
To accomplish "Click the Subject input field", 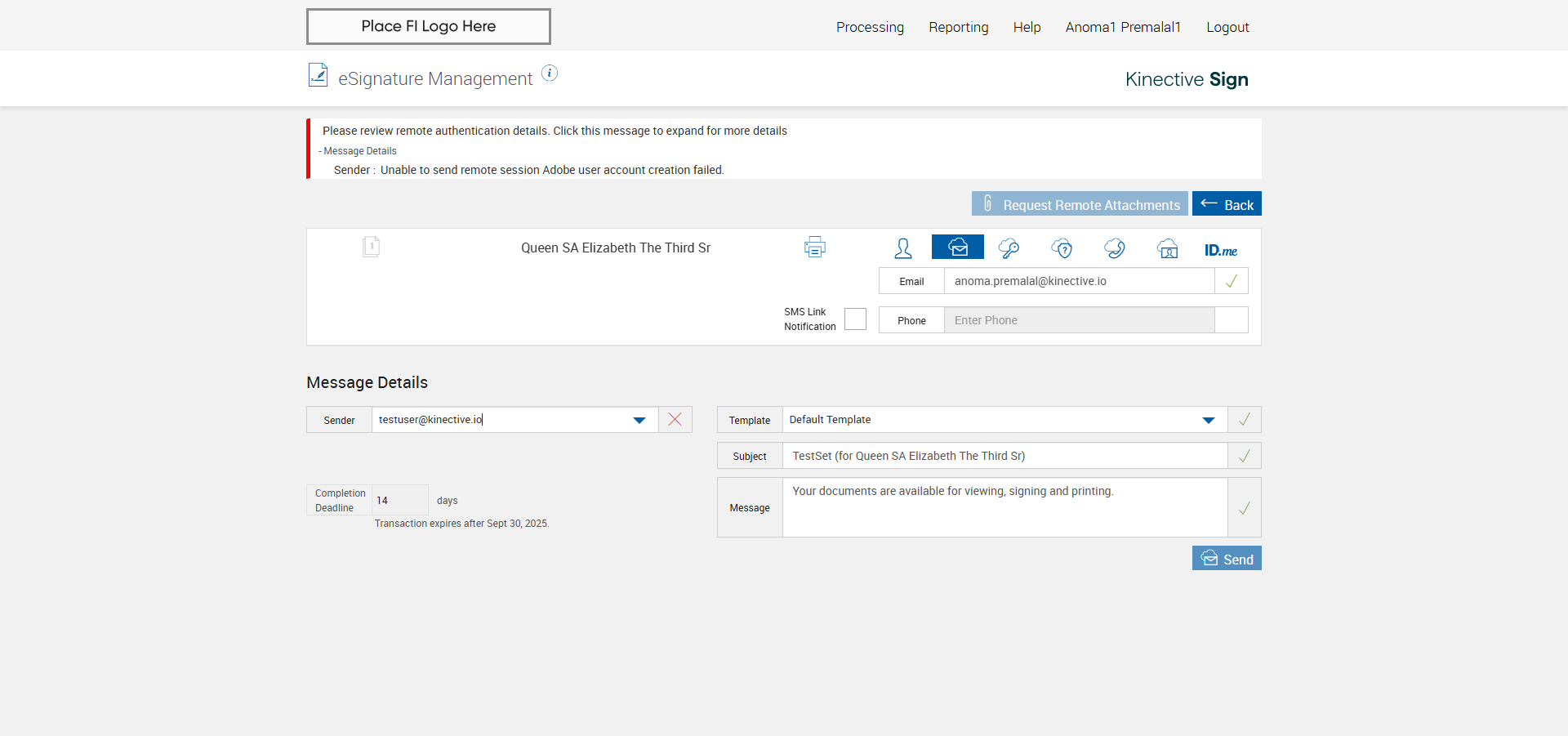I will coord(1004,456).
